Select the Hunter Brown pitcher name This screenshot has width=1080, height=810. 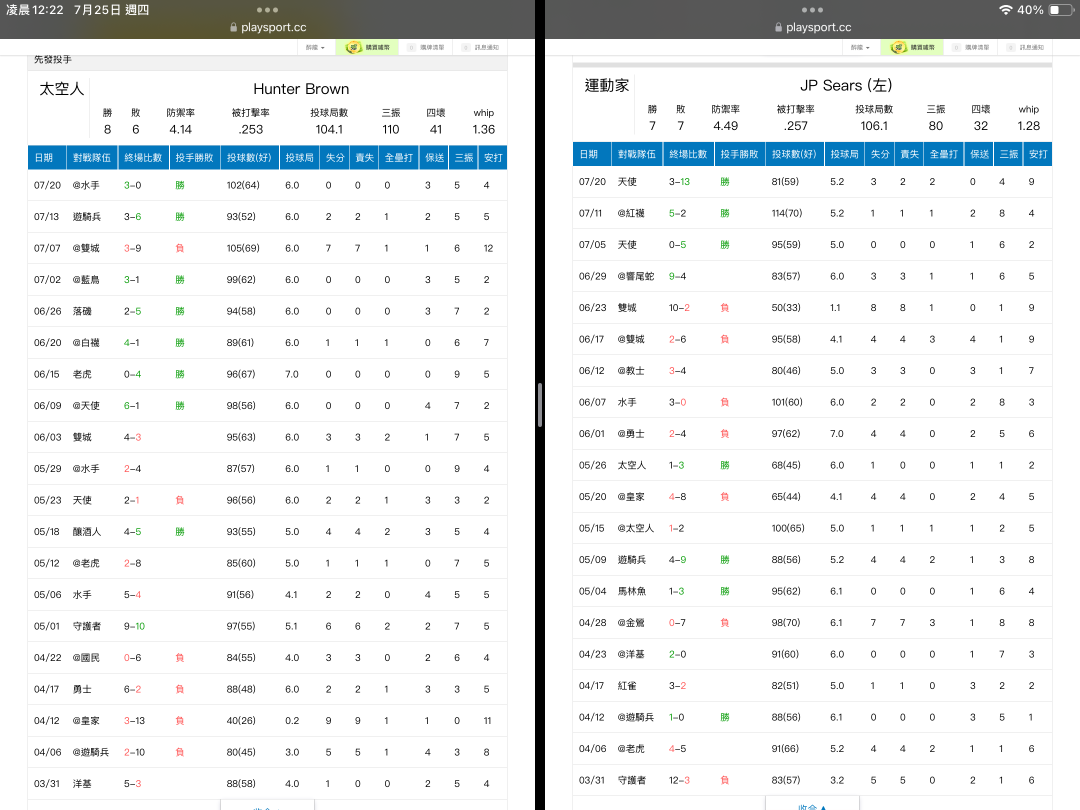(x=301, y=89)
